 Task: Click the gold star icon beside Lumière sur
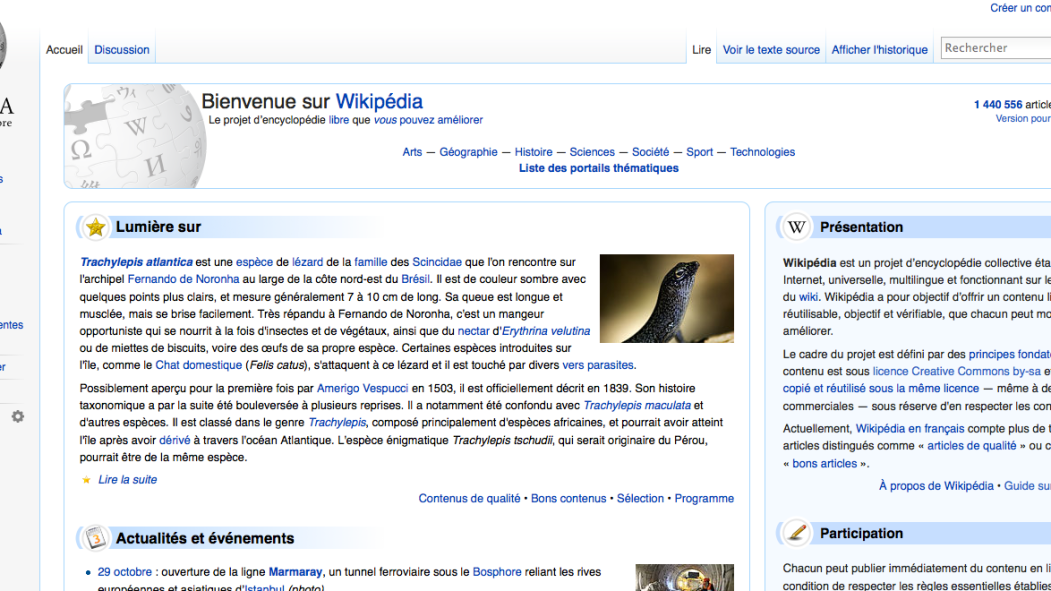pyautogui.click(x=96, y=227)
